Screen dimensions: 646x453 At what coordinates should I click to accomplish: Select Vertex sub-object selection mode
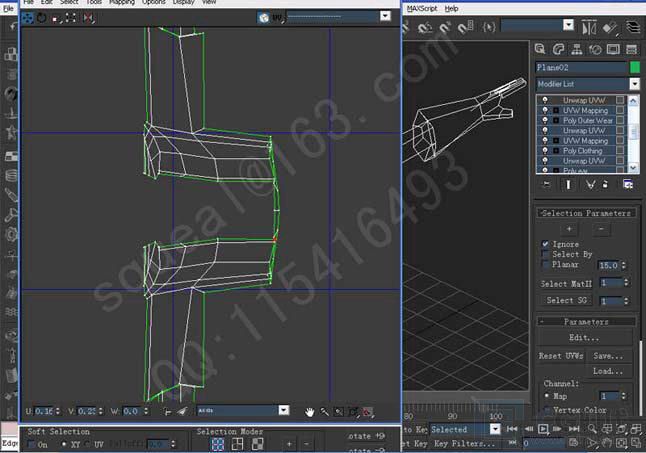point(218,444)
